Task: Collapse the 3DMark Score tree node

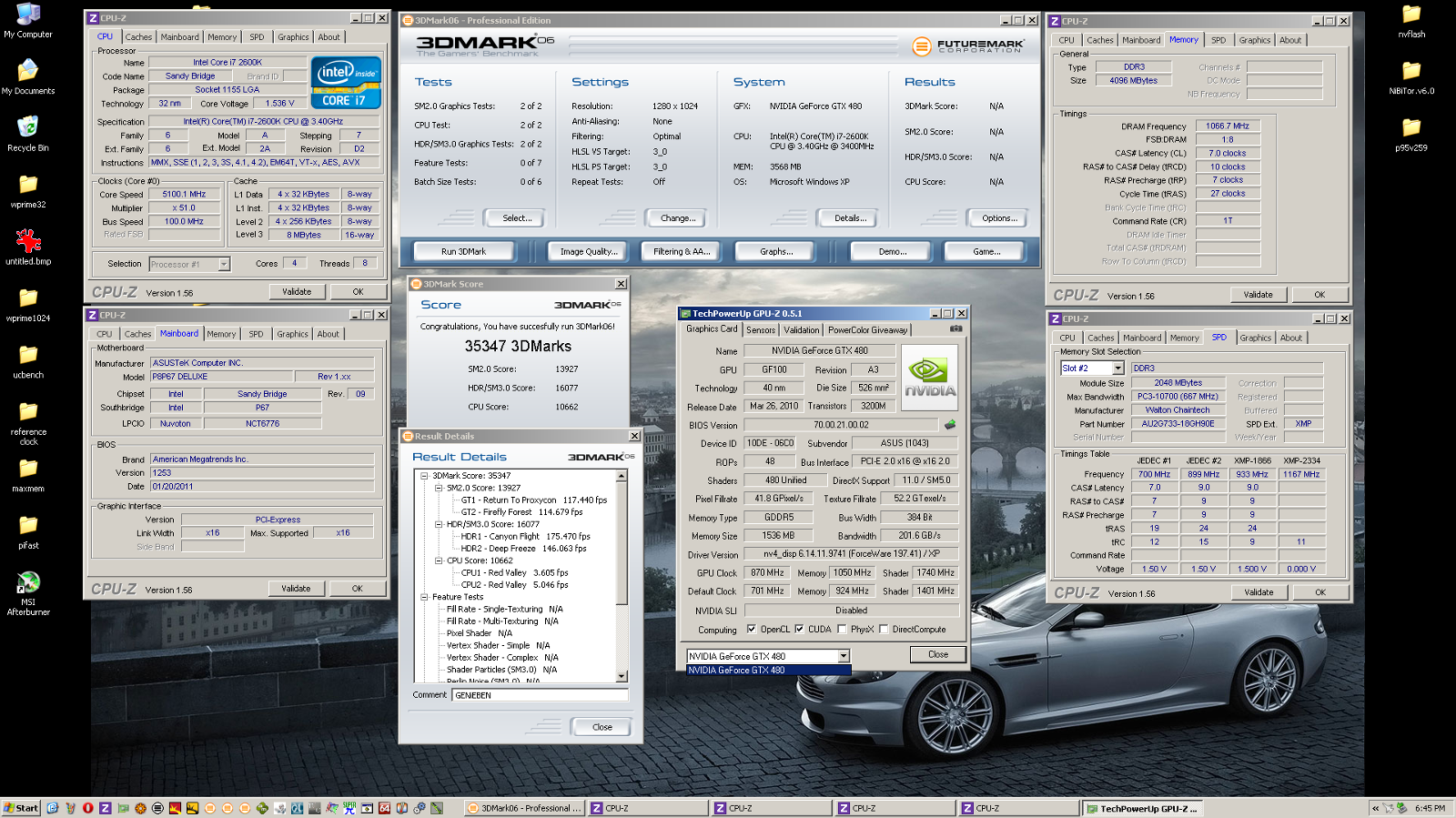Action: point(424,476)
